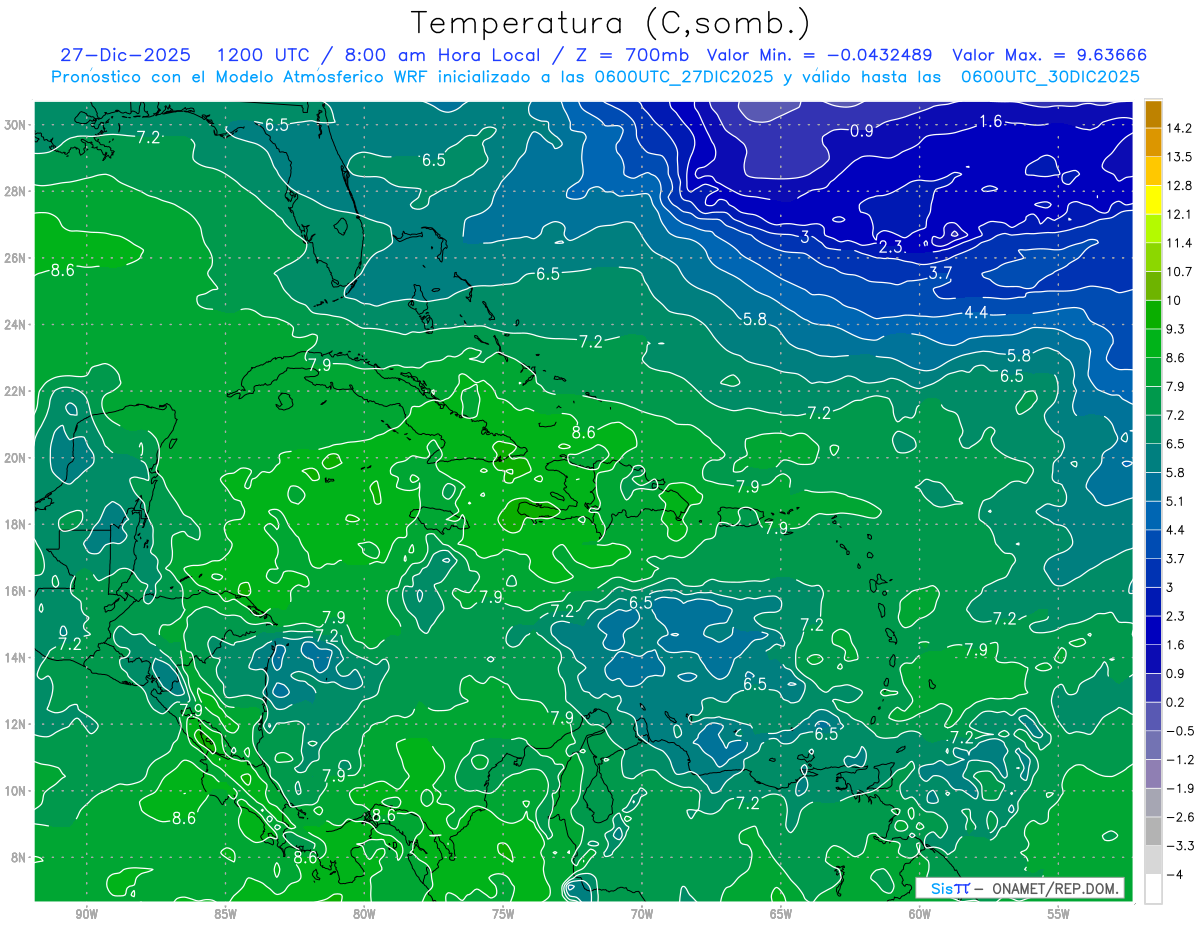
Task: Click the "Valor Max. = 9.63666" text
Action: tap(1049, 55)
